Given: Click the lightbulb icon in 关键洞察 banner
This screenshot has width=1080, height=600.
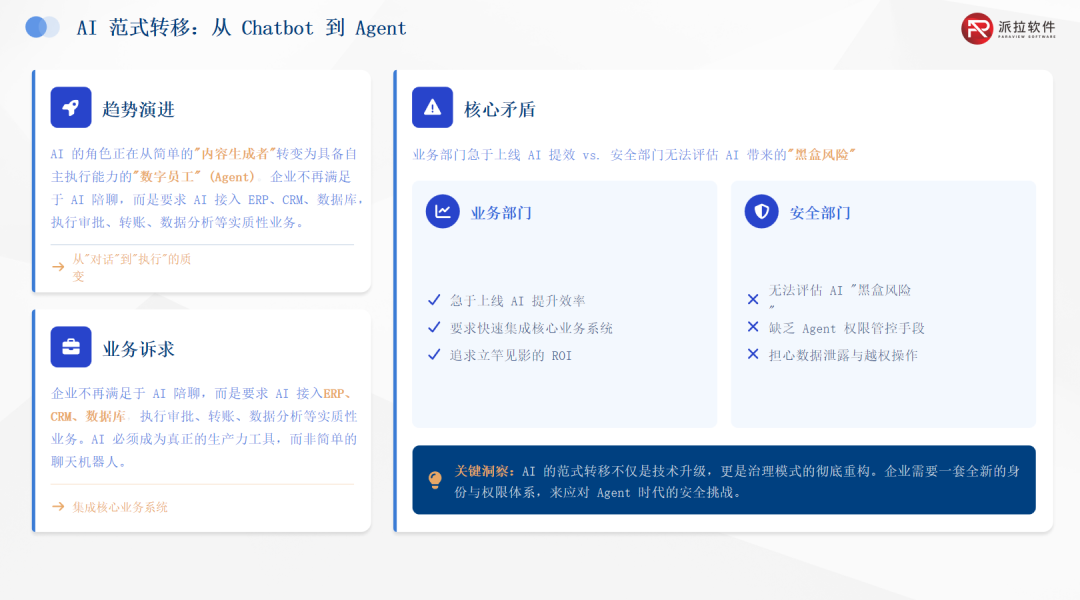Looking at the screenshot, I should pos(435,479).
